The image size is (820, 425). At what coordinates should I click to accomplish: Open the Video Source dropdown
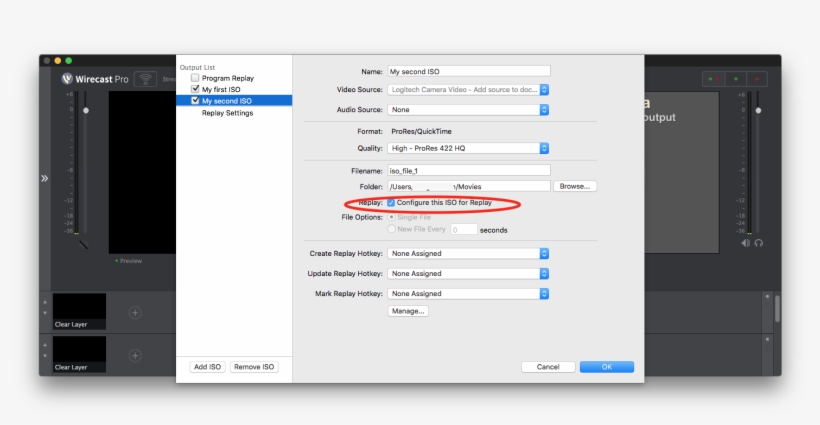tap(468, 90)
